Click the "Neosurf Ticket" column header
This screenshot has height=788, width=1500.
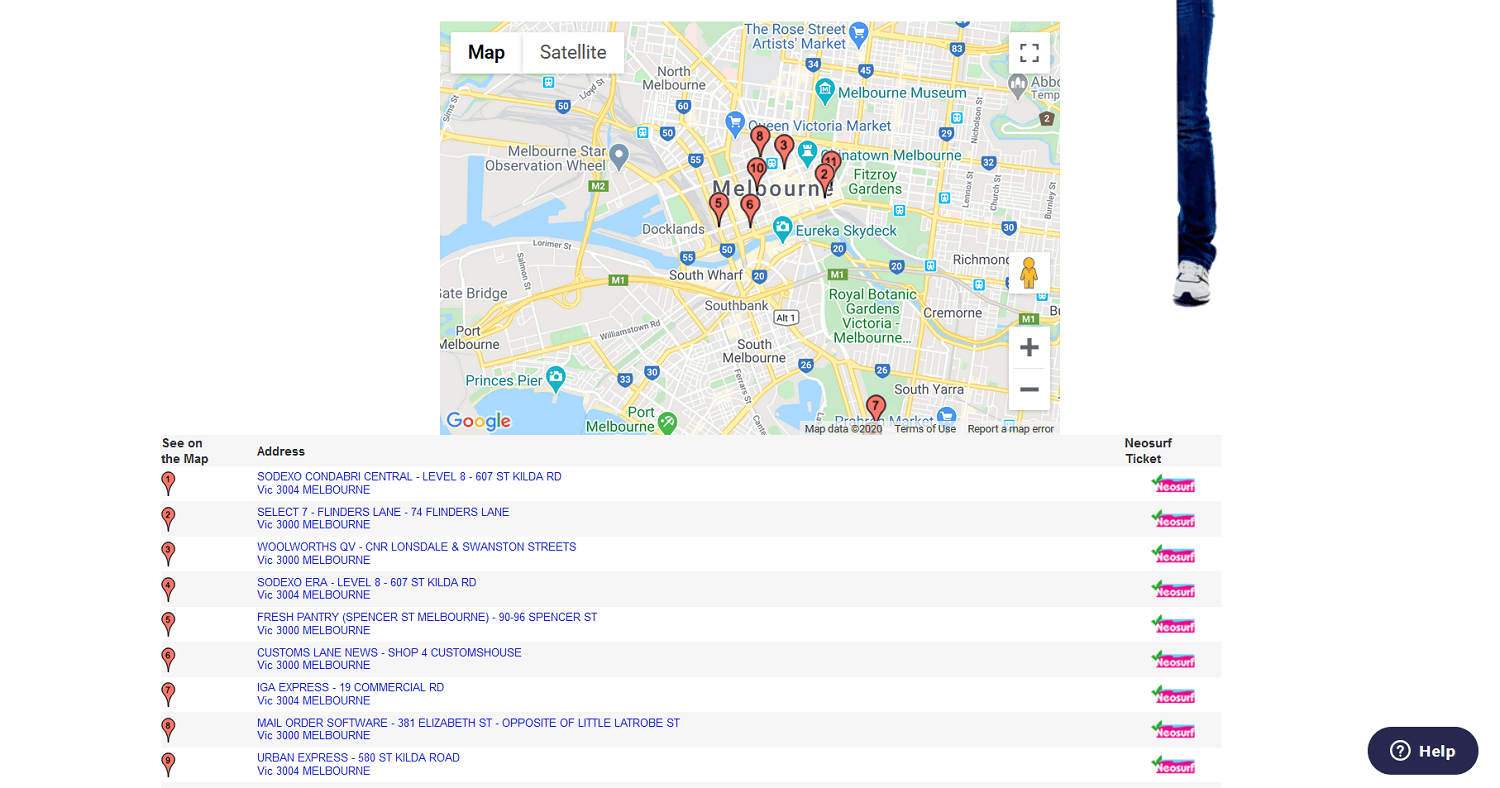pos(1147,451)
